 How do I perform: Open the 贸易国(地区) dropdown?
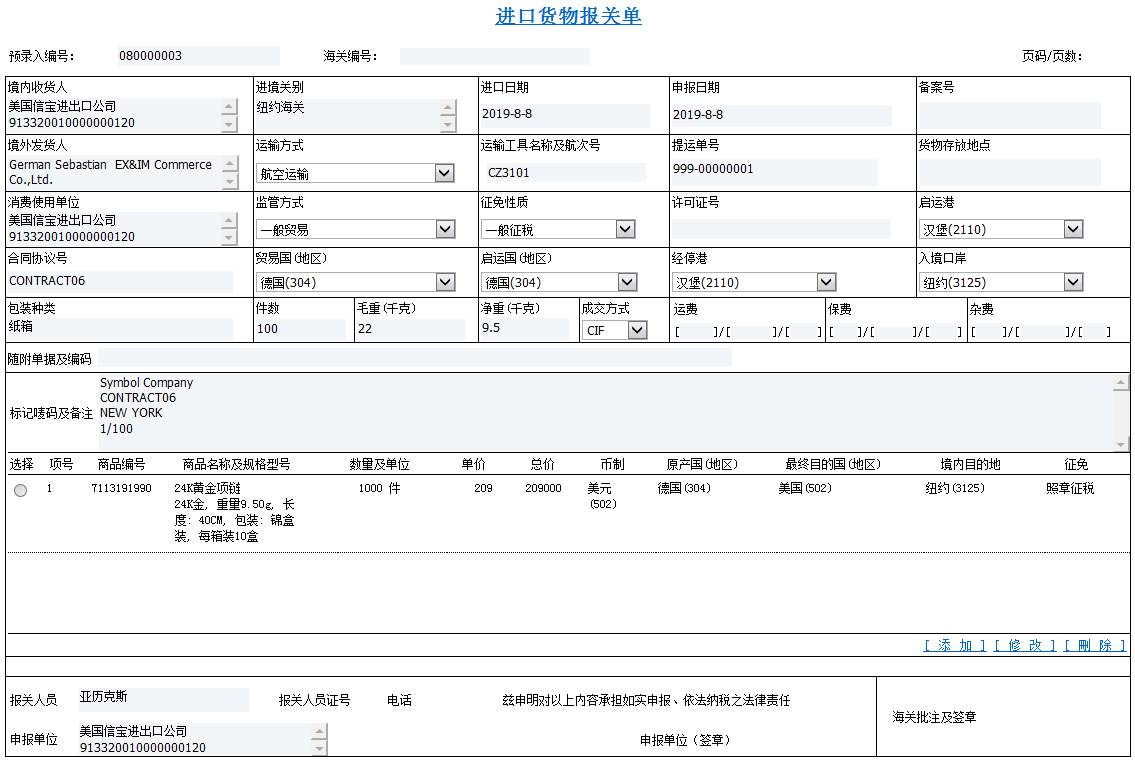coord(445,283)
